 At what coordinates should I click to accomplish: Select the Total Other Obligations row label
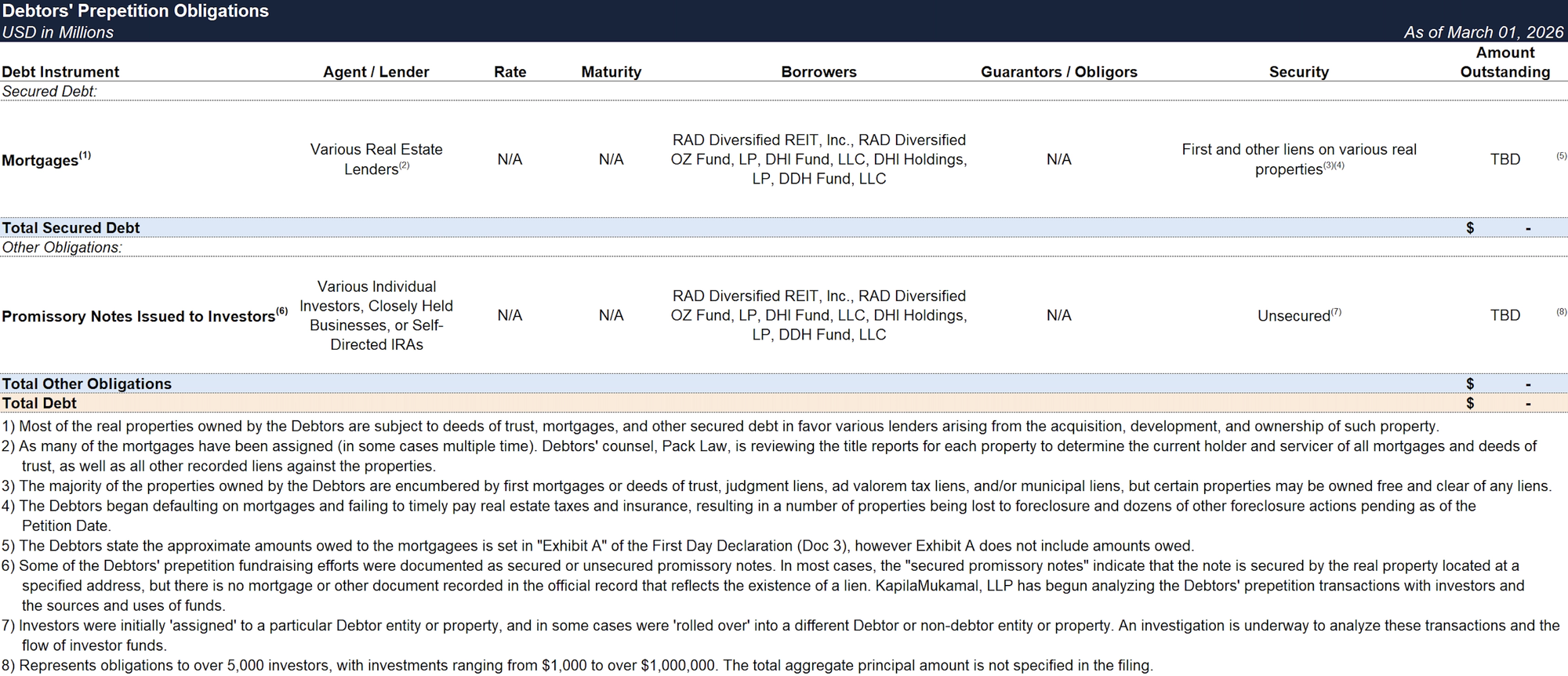[x=86, y=383]
